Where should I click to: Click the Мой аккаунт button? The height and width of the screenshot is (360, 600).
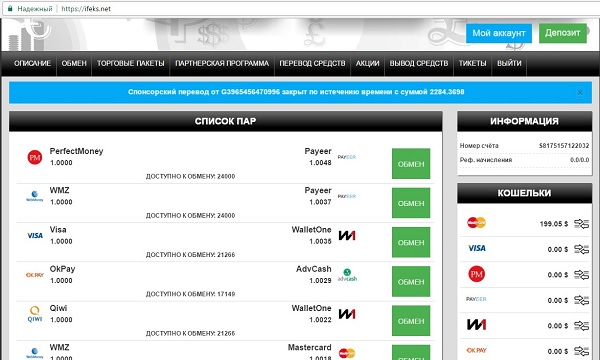(499, 33)
